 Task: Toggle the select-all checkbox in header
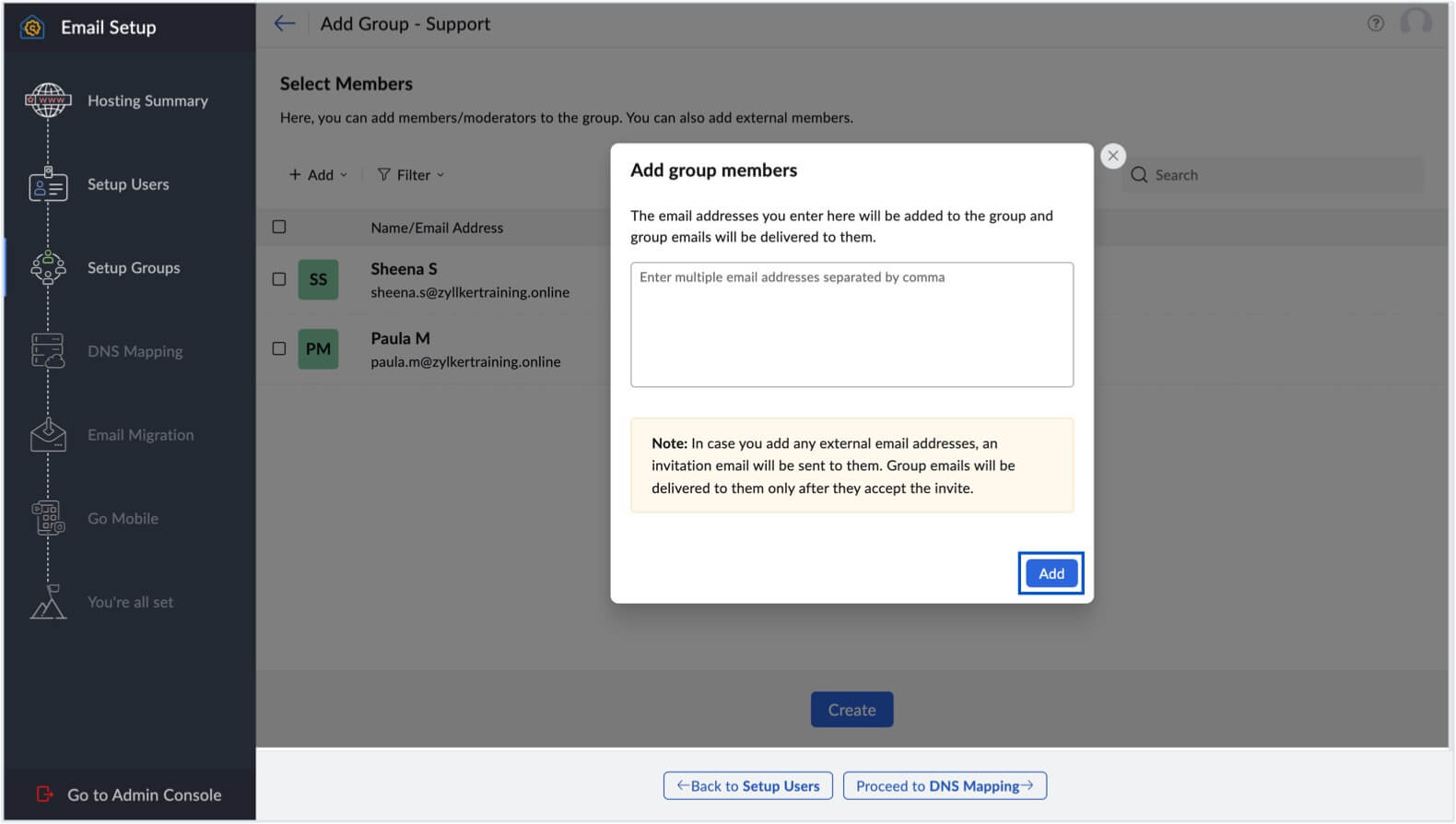coord(279,228)
